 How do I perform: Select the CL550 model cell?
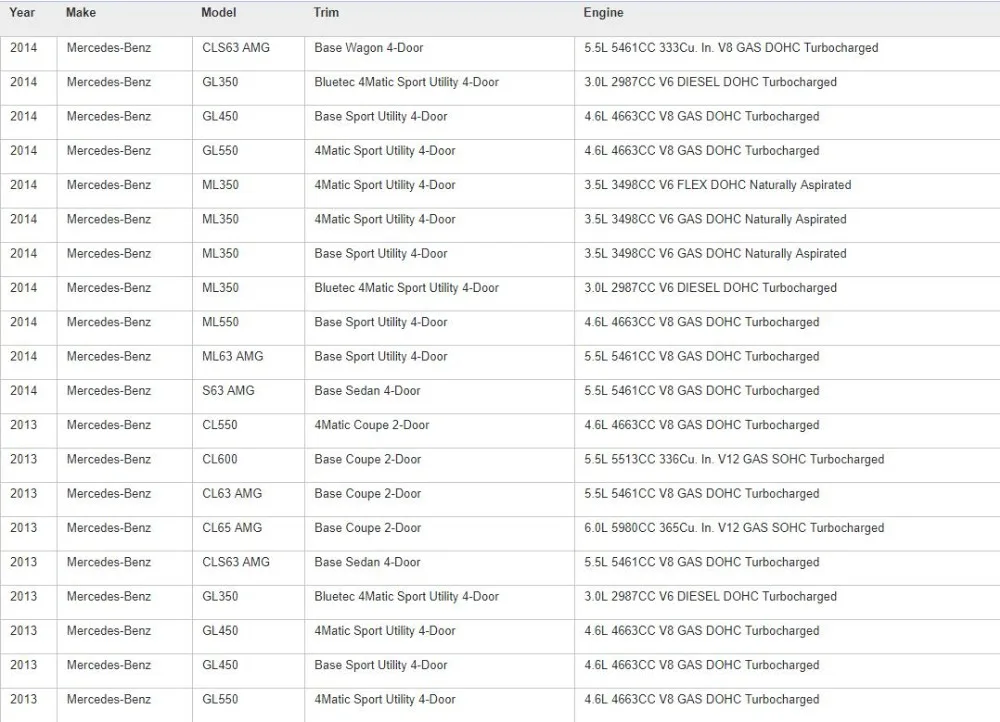248,431
